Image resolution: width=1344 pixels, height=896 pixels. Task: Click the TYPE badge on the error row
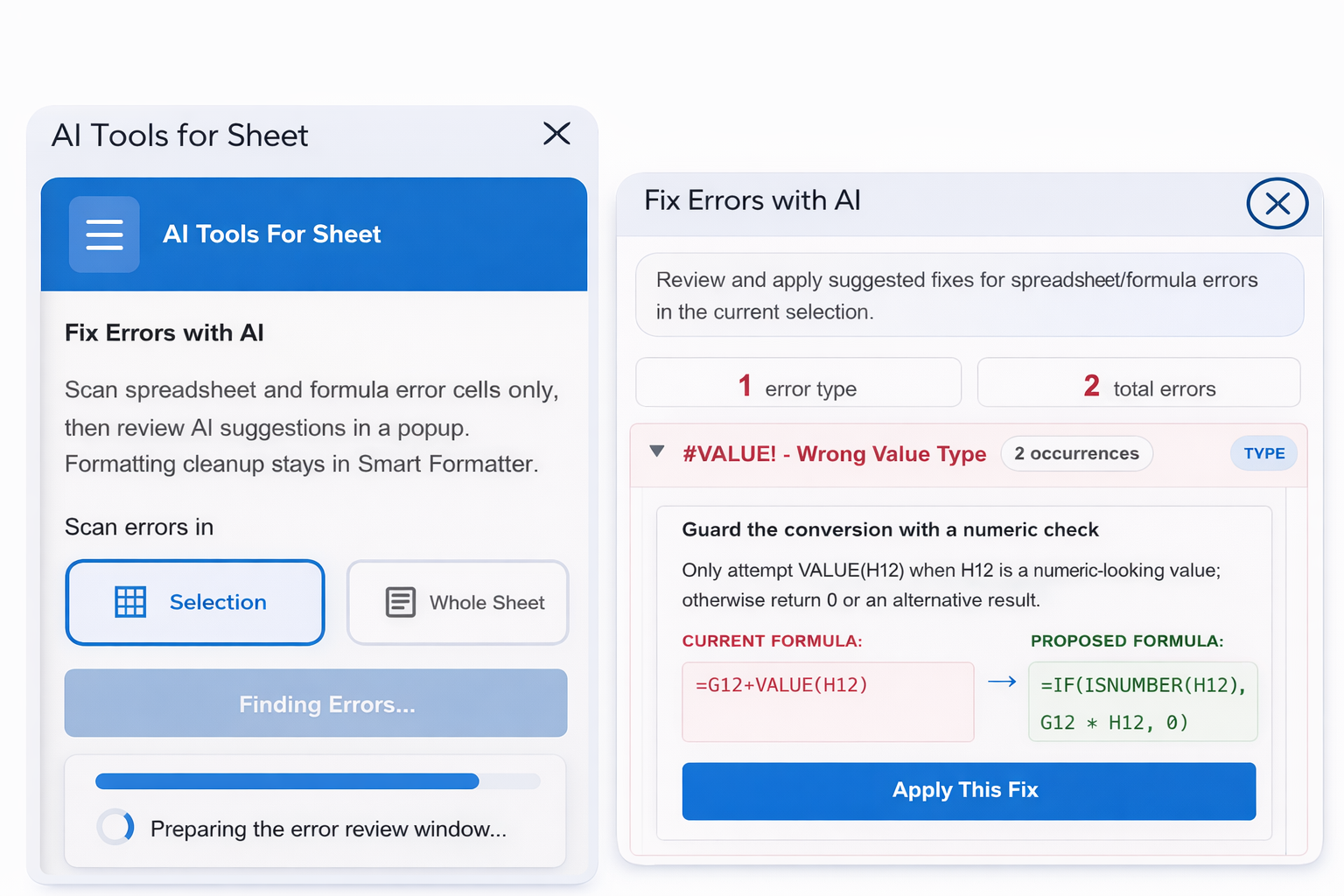point(1263,453)
